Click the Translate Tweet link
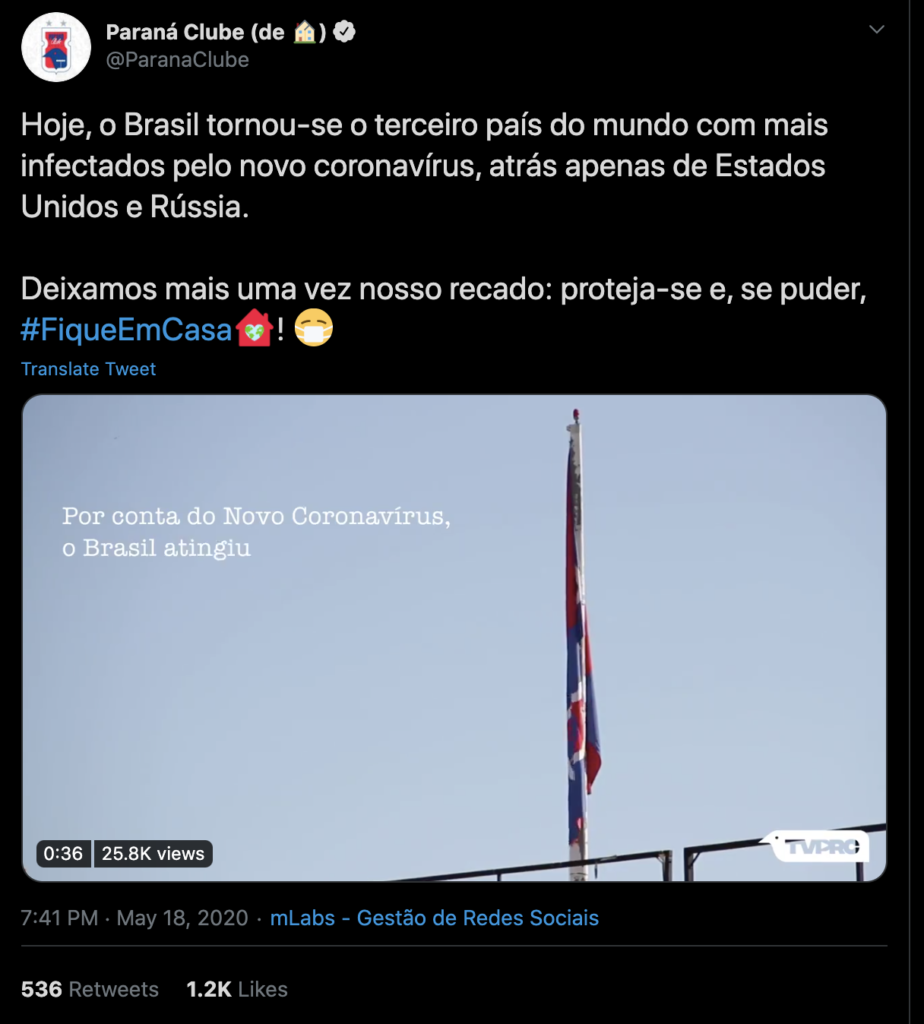This screenshot has height=1024, width=924. pyautogui.click(x=88, y=369)
